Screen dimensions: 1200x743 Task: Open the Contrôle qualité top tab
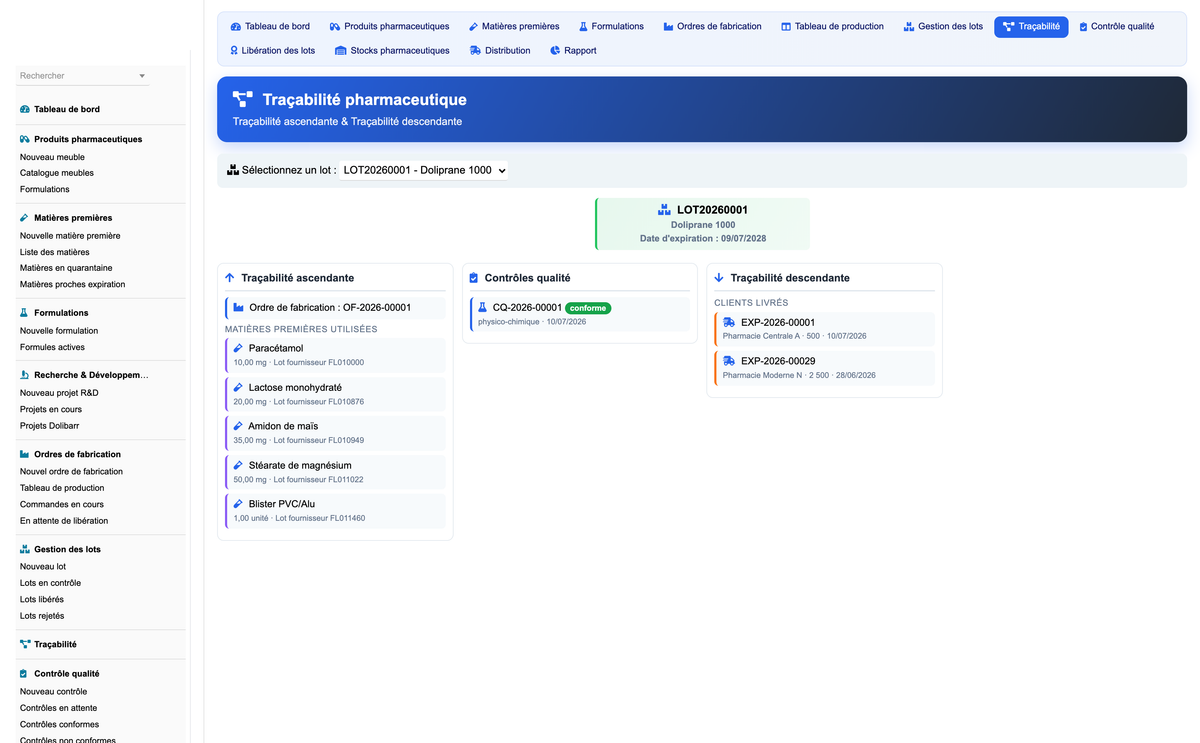coord(1117,26)
